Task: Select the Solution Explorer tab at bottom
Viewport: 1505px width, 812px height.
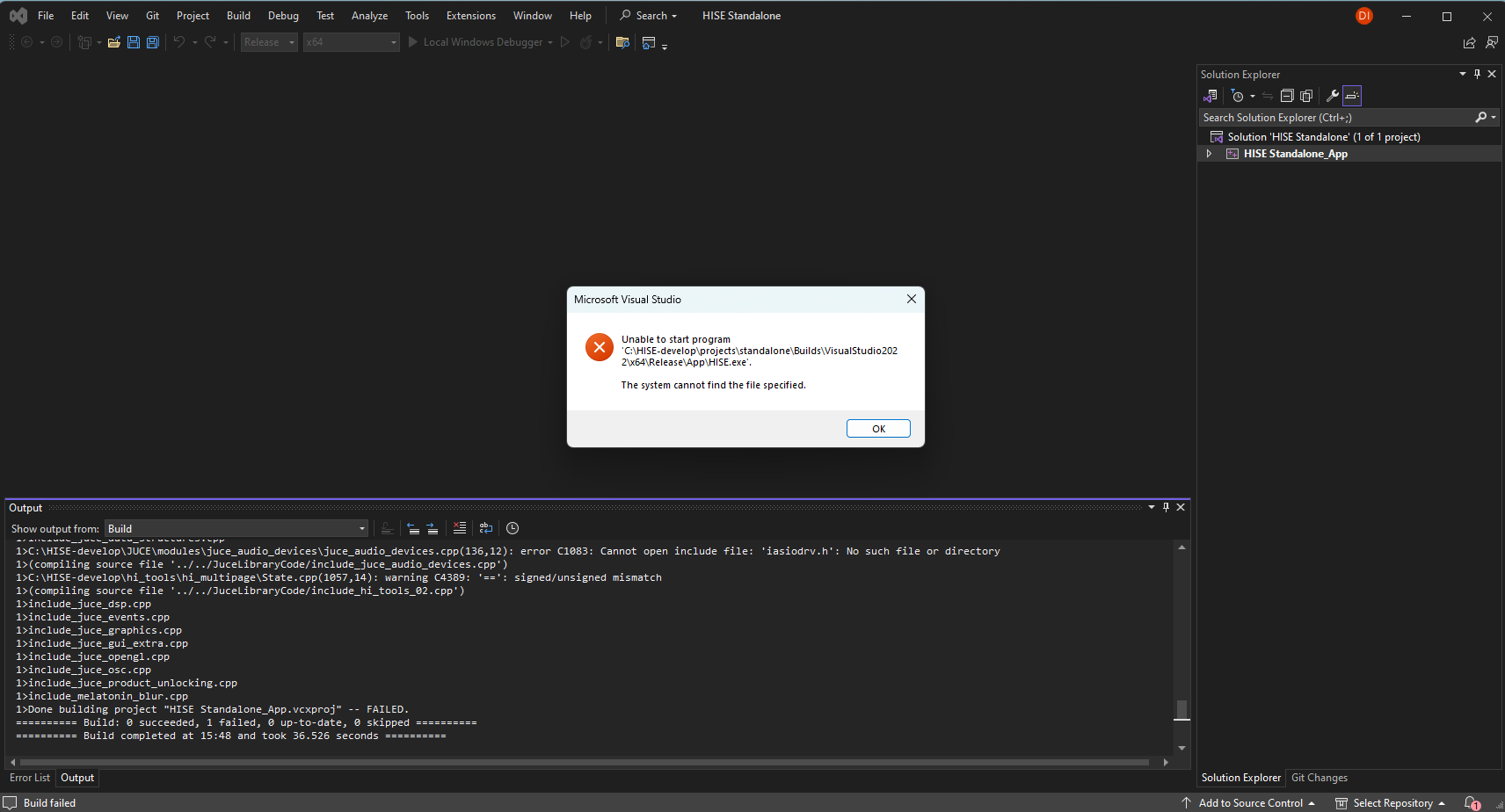Action: (1241, 778)
